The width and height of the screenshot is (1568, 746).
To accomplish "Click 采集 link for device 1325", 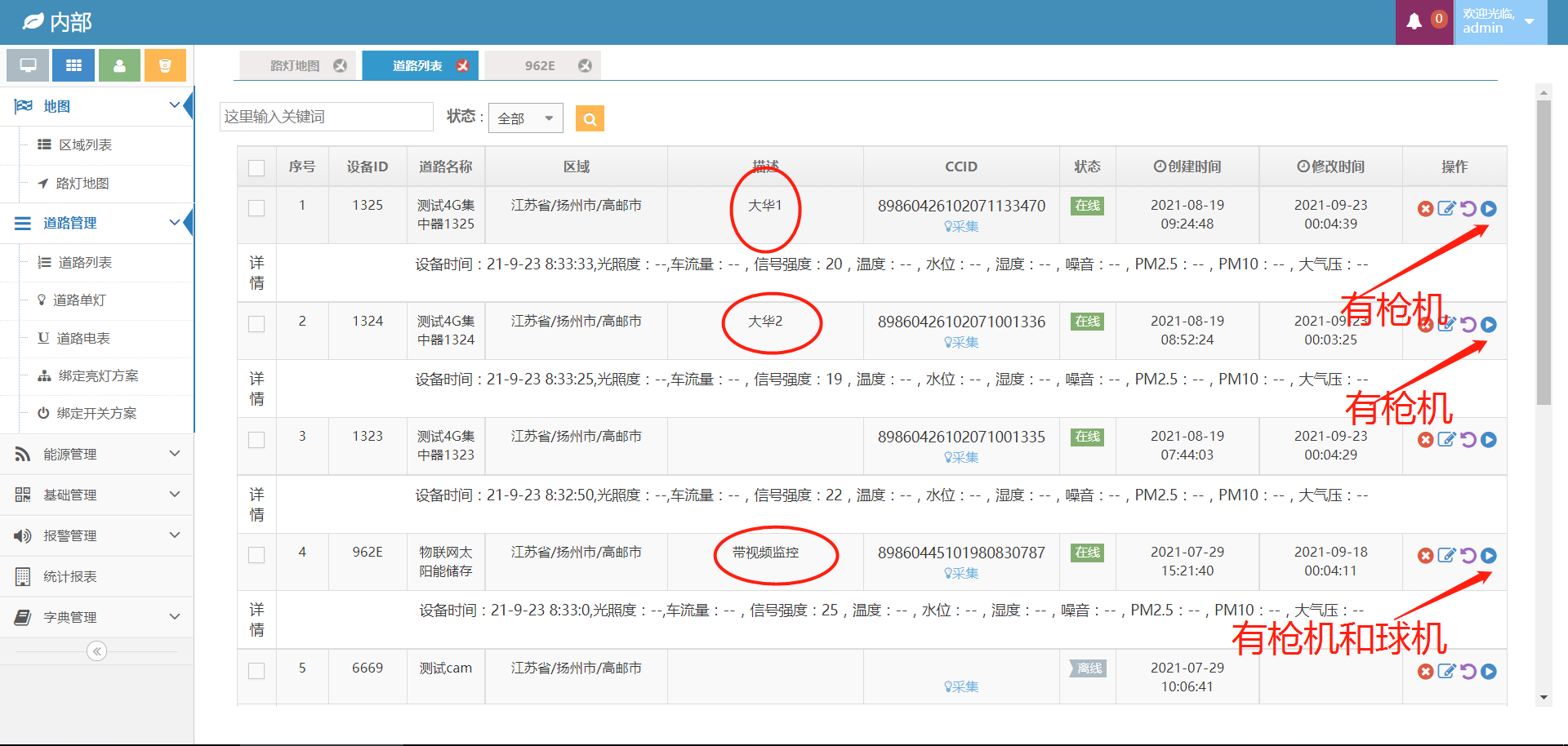I will click(961, 227).
